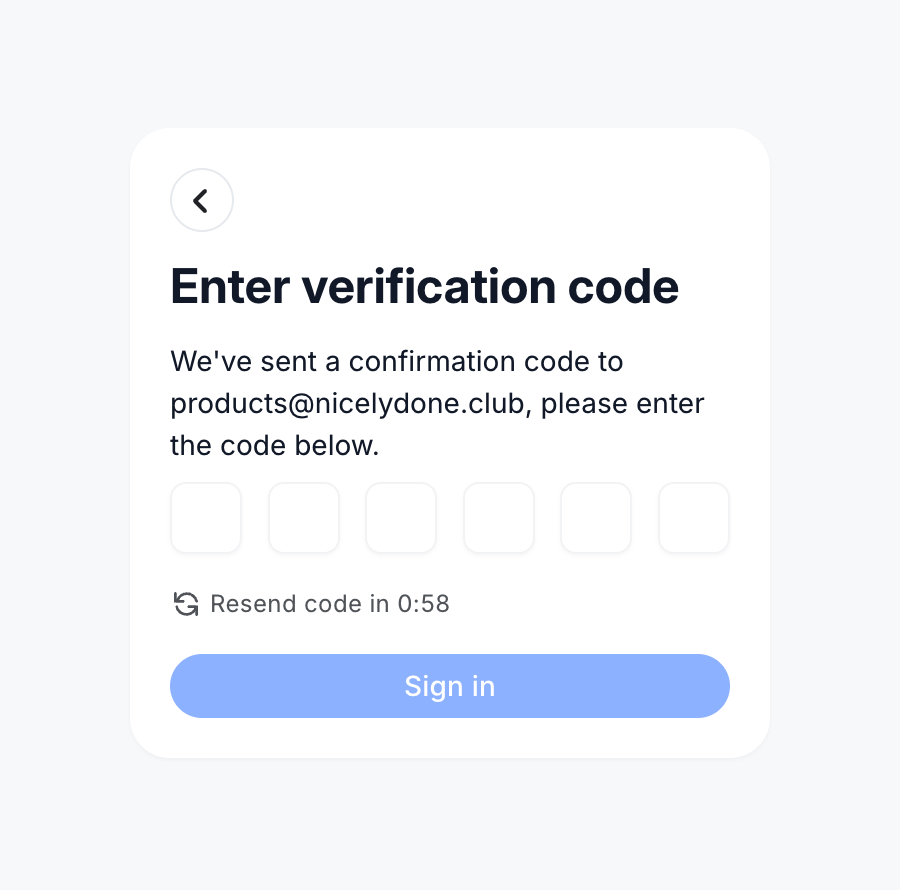900x890 pixels.
Task: Click the first verification code box
Action: coord(206,518)
